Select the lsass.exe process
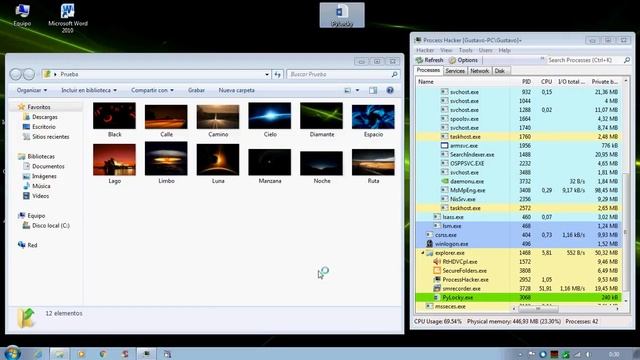This screenshot has height=360, width=640. pos(518,217)
